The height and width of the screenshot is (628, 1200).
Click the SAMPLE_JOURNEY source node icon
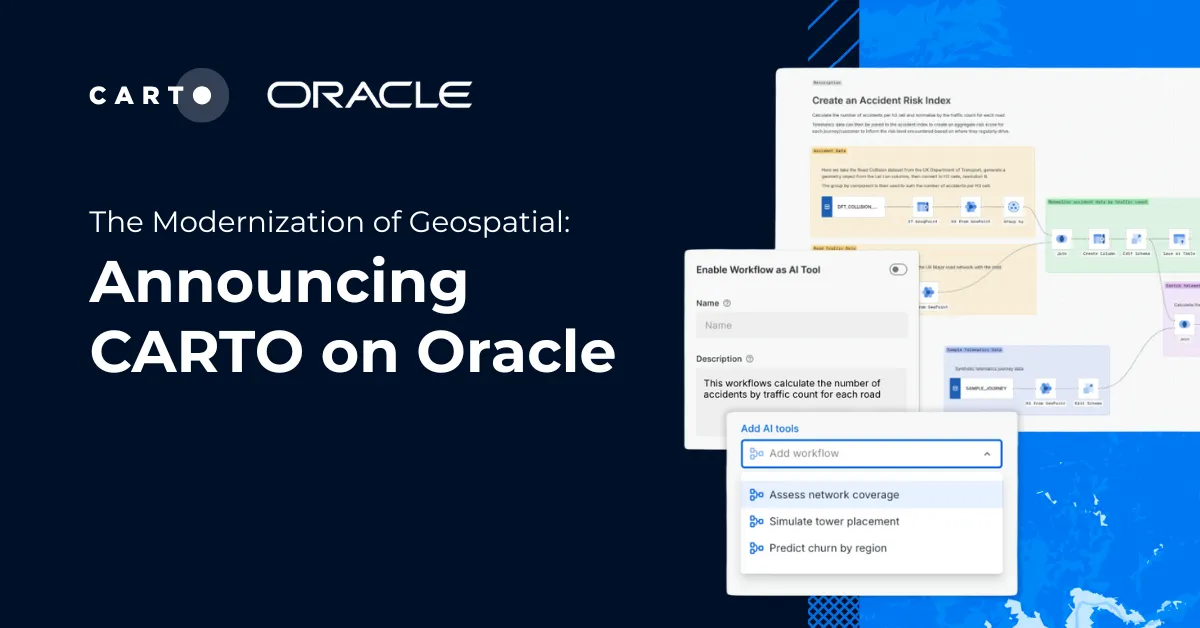(x=955, y=388)
